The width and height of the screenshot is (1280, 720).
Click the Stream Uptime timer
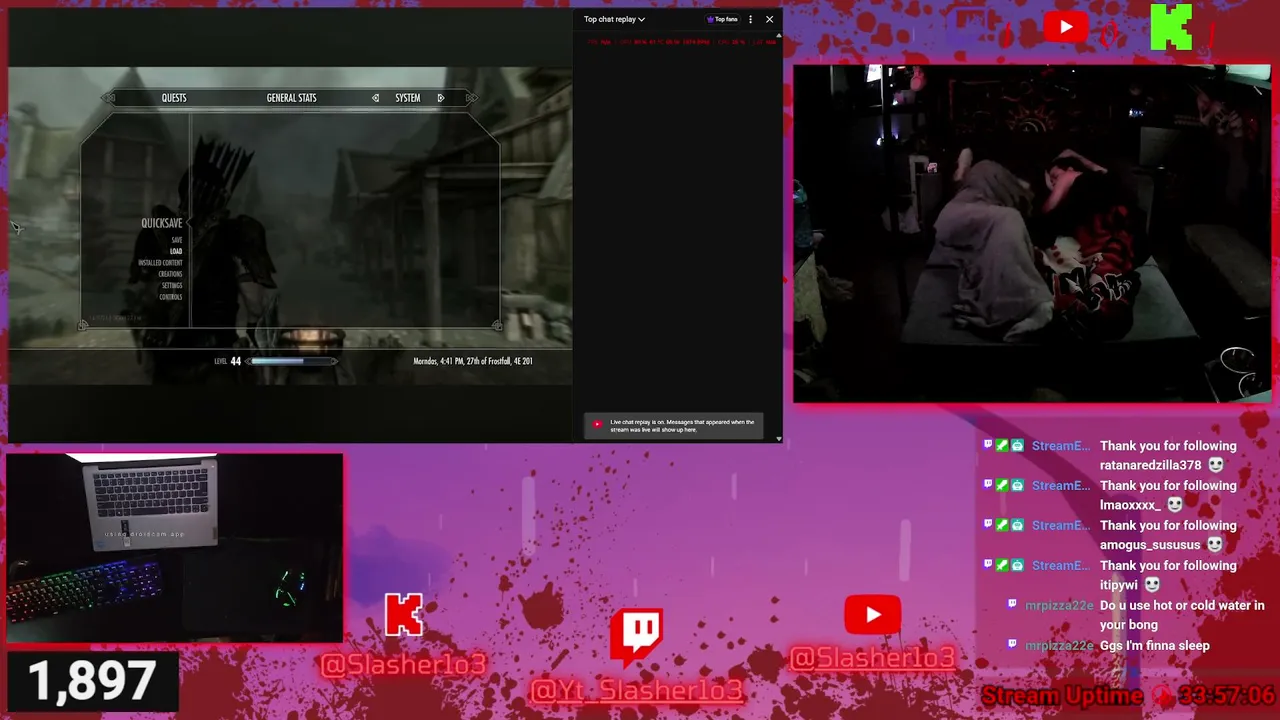click(1128, 696)
